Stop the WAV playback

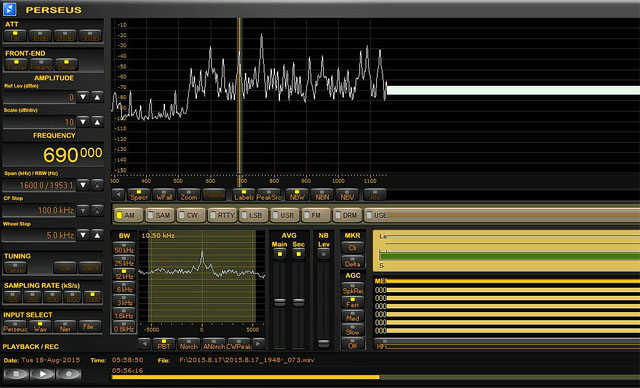[16, 374]
